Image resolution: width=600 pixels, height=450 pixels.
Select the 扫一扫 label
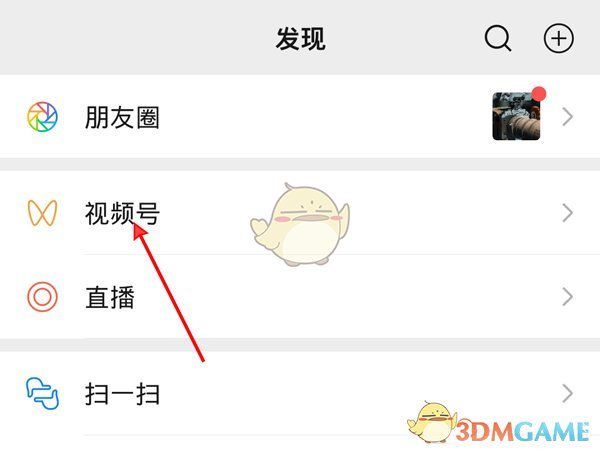click(122, 394)
